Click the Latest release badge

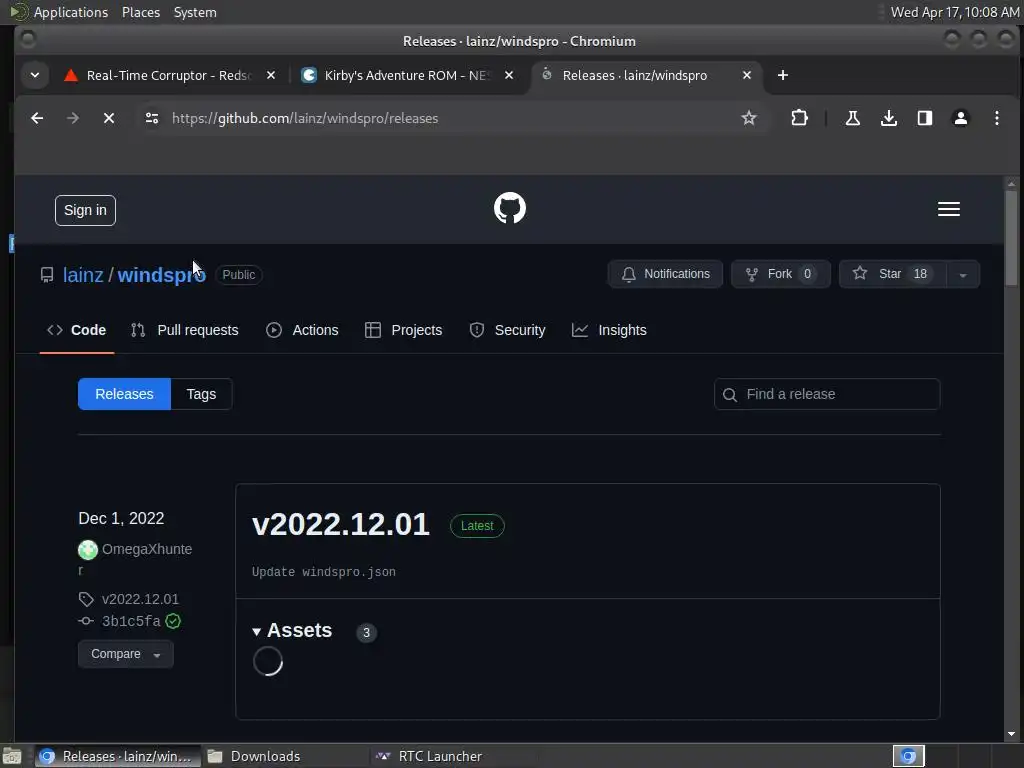(477, 526)
